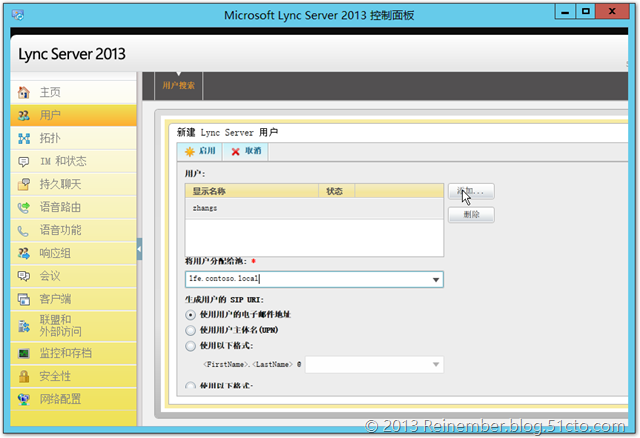Open the 监控和存档 monitoring icon

pyautogui.click(x=23, y=353)
